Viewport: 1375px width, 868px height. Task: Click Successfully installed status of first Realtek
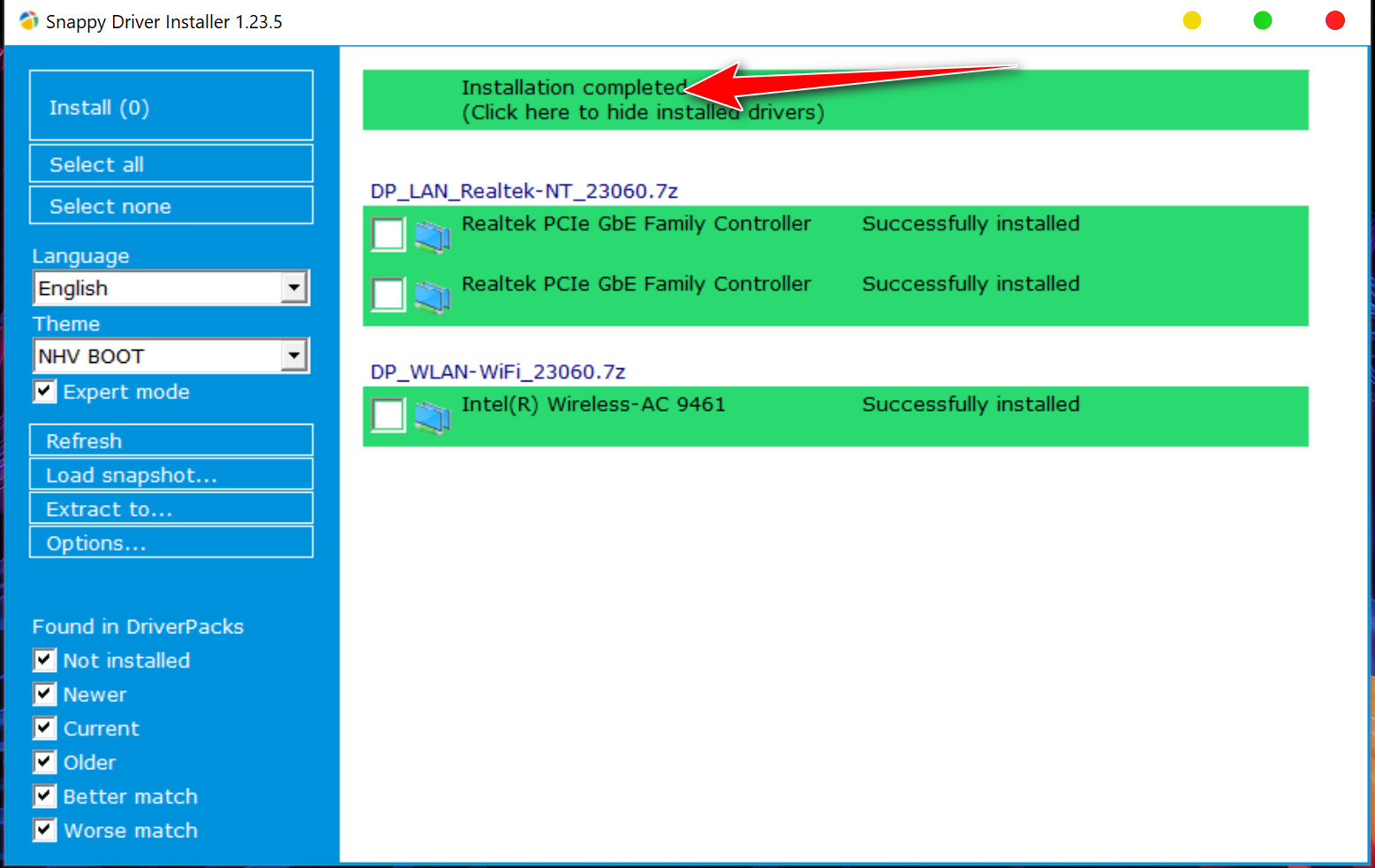[971, 223]
